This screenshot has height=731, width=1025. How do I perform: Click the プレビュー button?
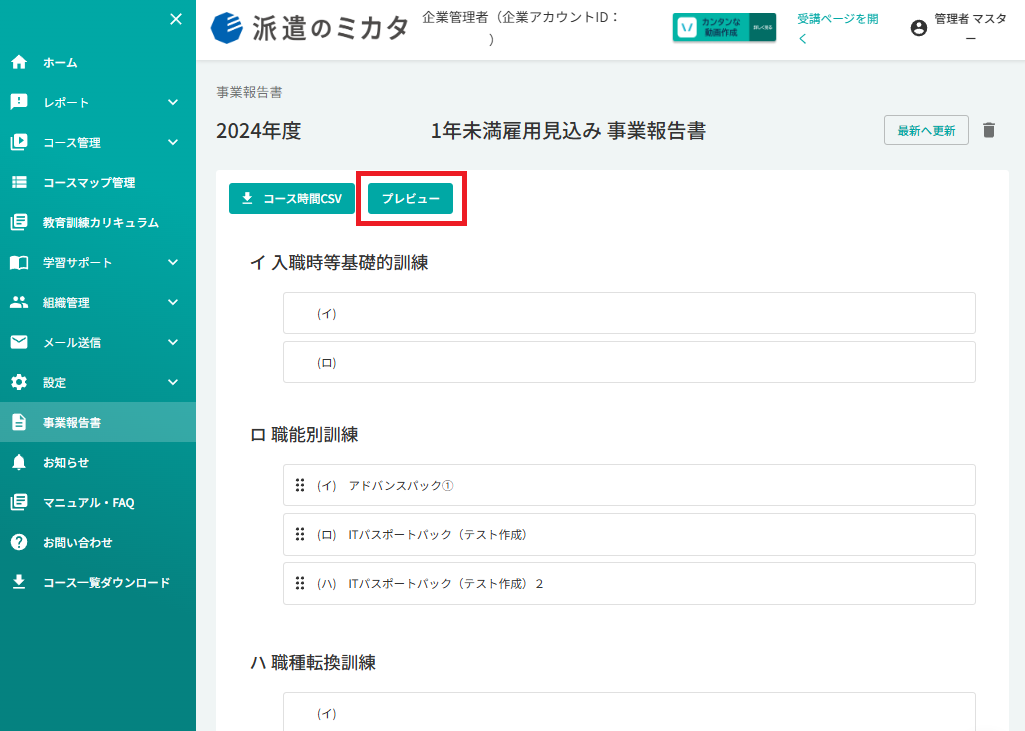tap(411, 198)
